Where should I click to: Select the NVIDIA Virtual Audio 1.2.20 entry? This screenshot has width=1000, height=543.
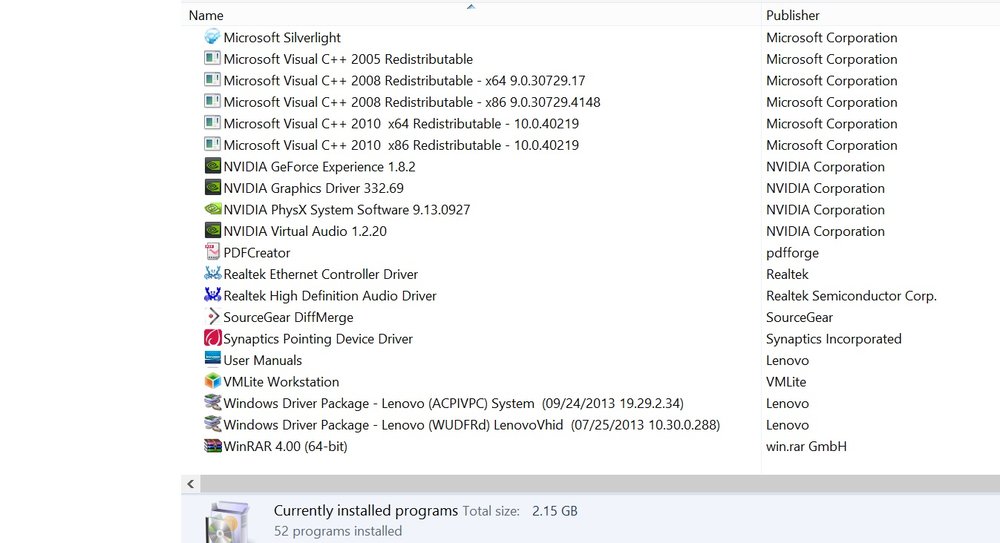pyautogui.click(x=305, y=231)
